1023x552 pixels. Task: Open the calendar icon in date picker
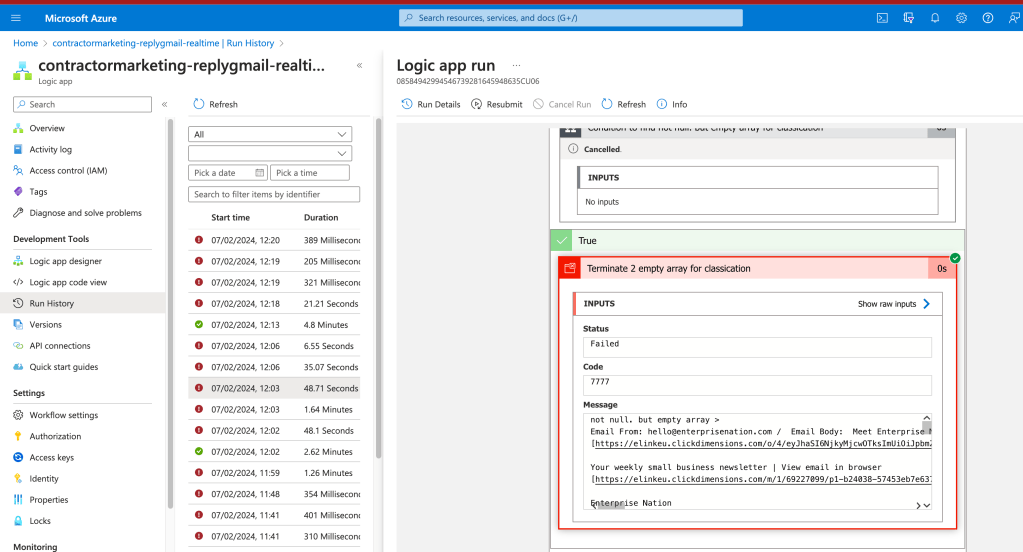click(260, 173)
